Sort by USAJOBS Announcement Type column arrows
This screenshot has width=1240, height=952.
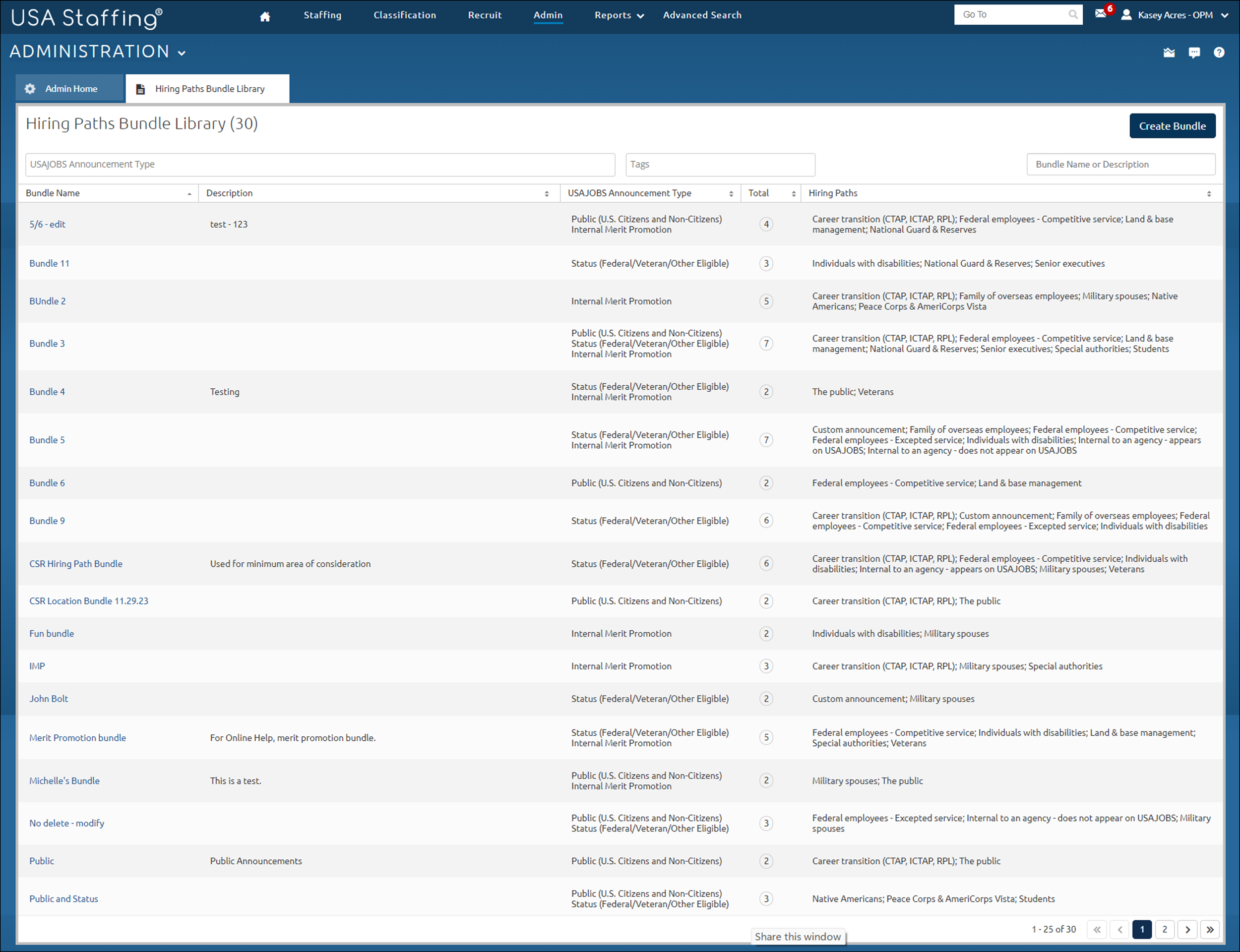[x=731, y=194]
